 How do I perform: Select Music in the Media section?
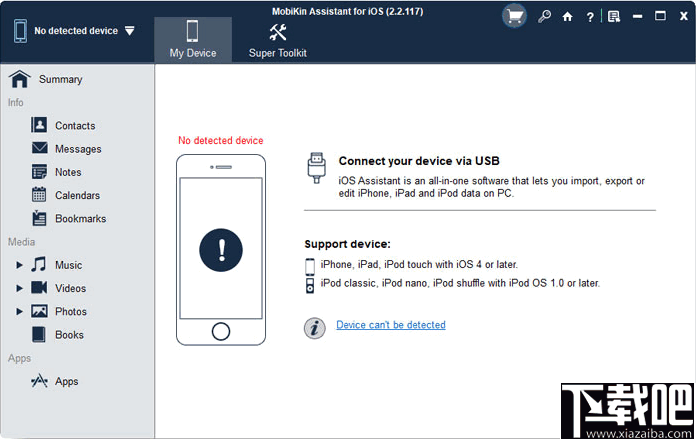coord(68,265)
